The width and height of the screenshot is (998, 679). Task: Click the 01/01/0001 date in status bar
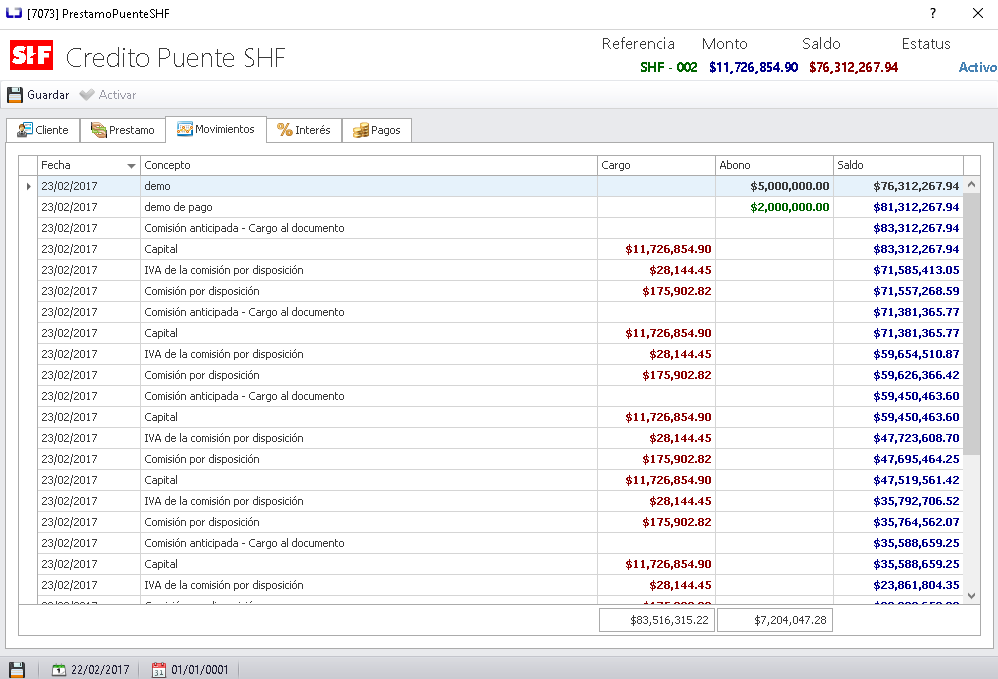click(199, 669)
